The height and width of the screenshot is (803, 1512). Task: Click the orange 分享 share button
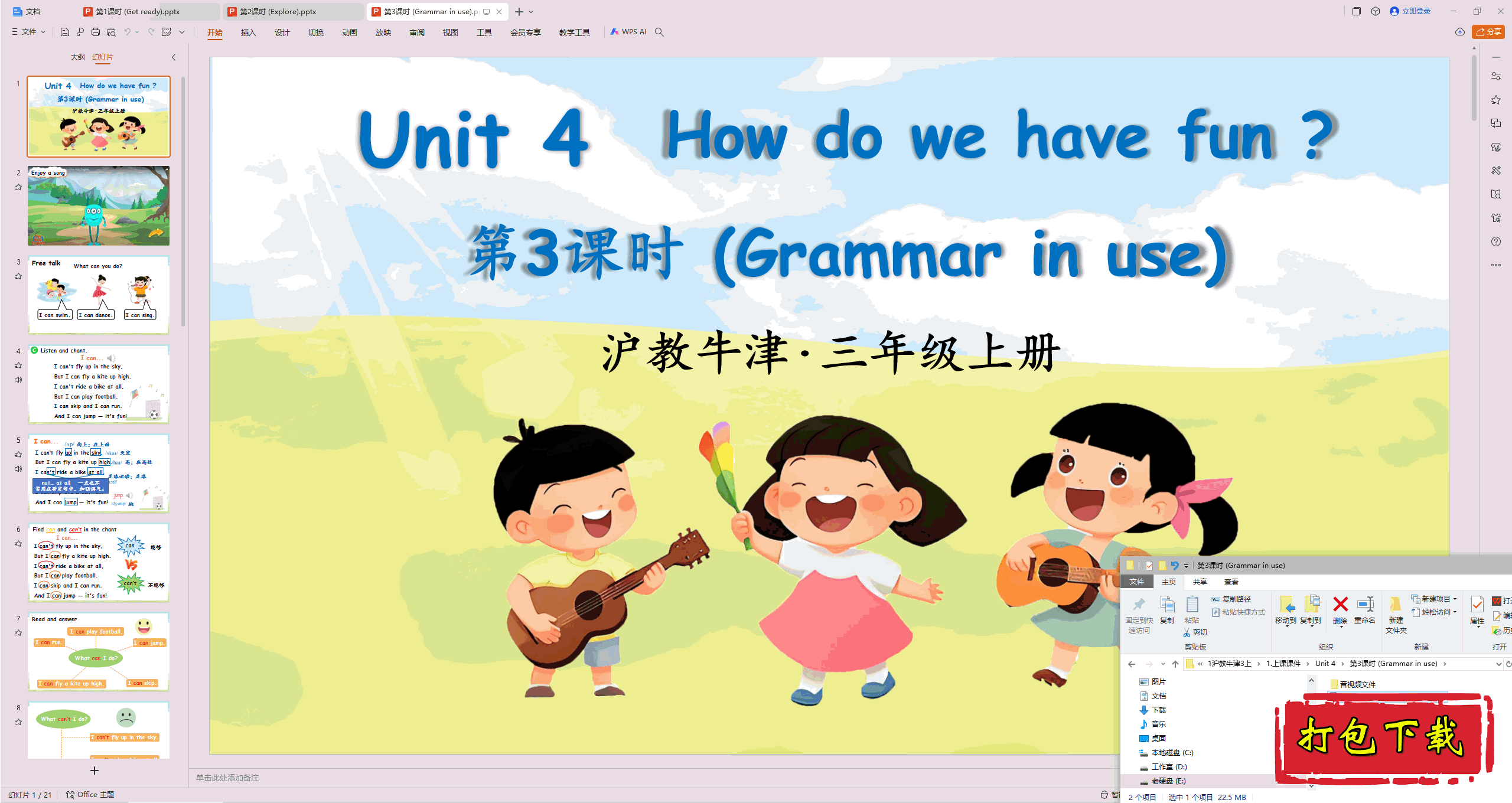pyautogui.click(x=1488, y=32)
